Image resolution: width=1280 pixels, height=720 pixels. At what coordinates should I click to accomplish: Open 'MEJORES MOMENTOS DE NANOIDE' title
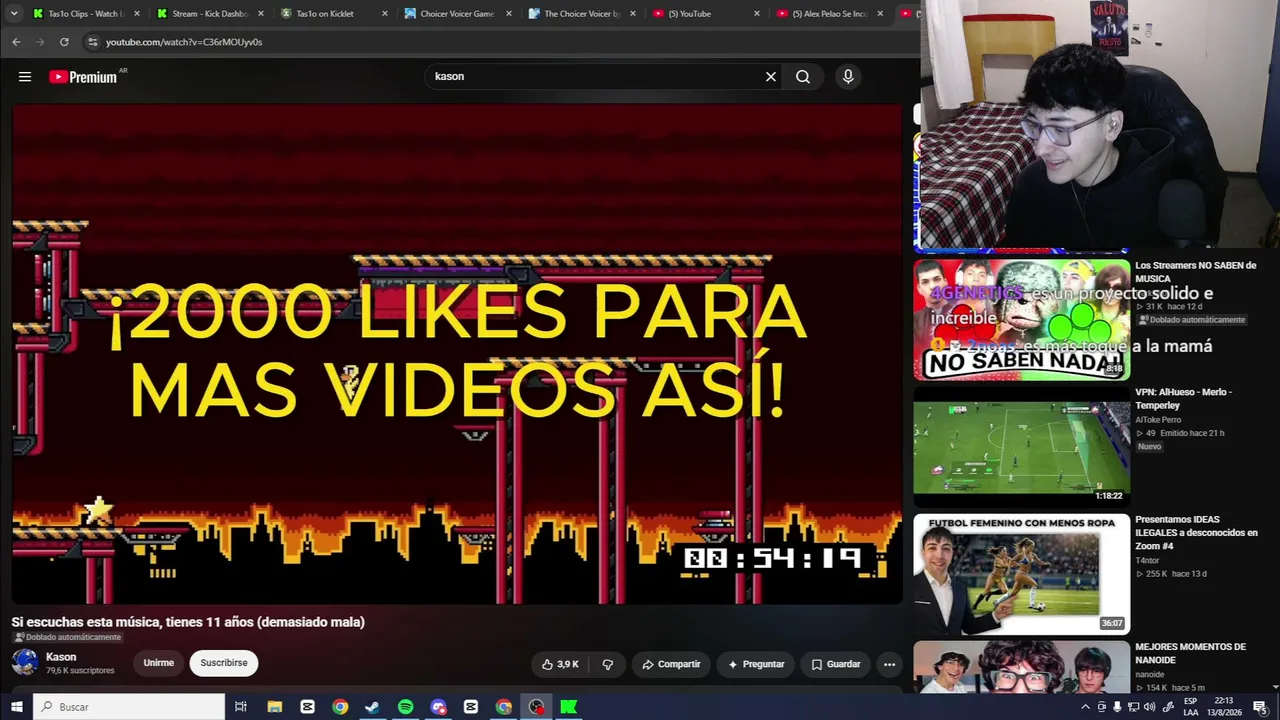1190,653
